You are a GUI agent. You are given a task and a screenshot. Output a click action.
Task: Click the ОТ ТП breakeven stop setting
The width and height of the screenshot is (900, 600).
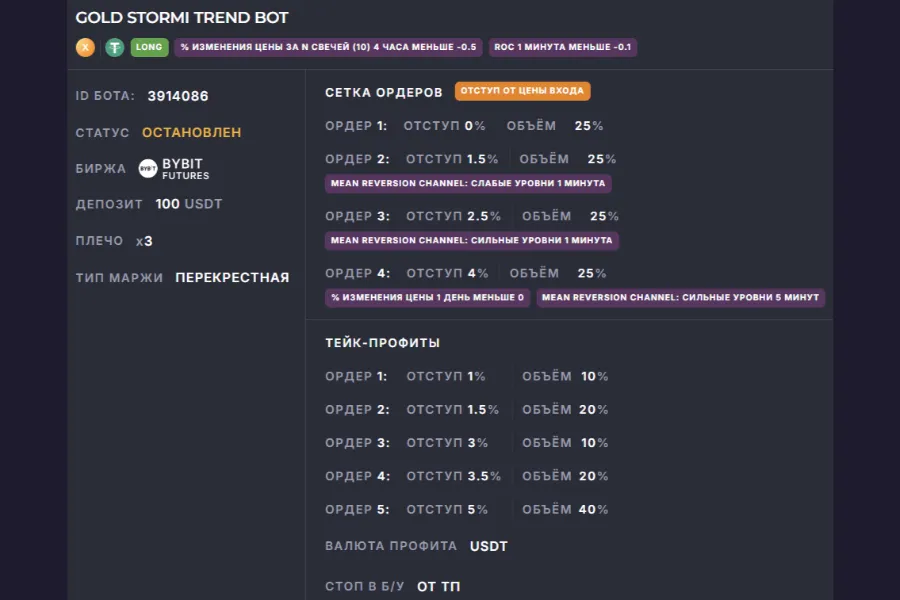tap(438, 586)
